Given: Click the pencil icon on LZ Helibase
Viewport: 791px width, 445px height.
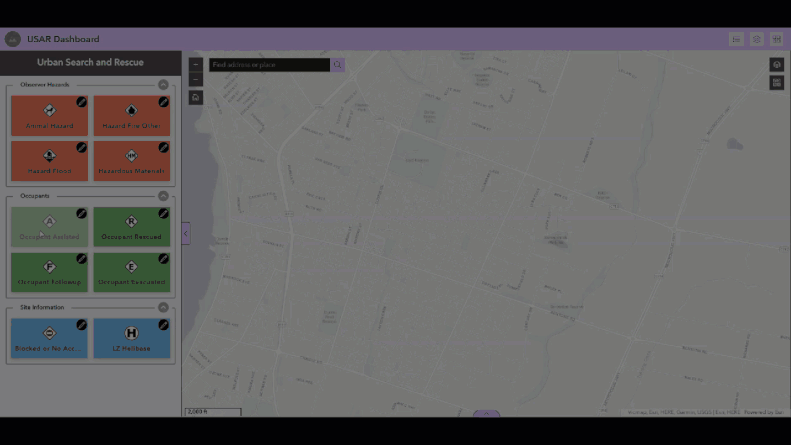Looking at the screenshot, I should point(163,325).
